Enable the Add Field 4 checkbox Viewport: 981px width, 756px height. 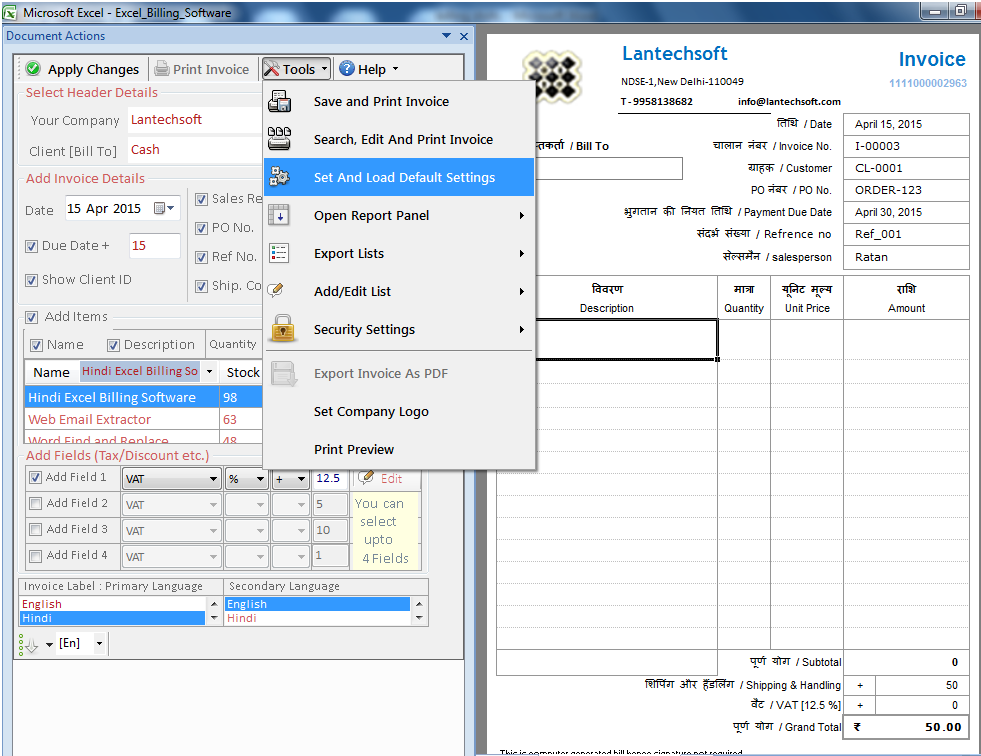tap(36, 556)
